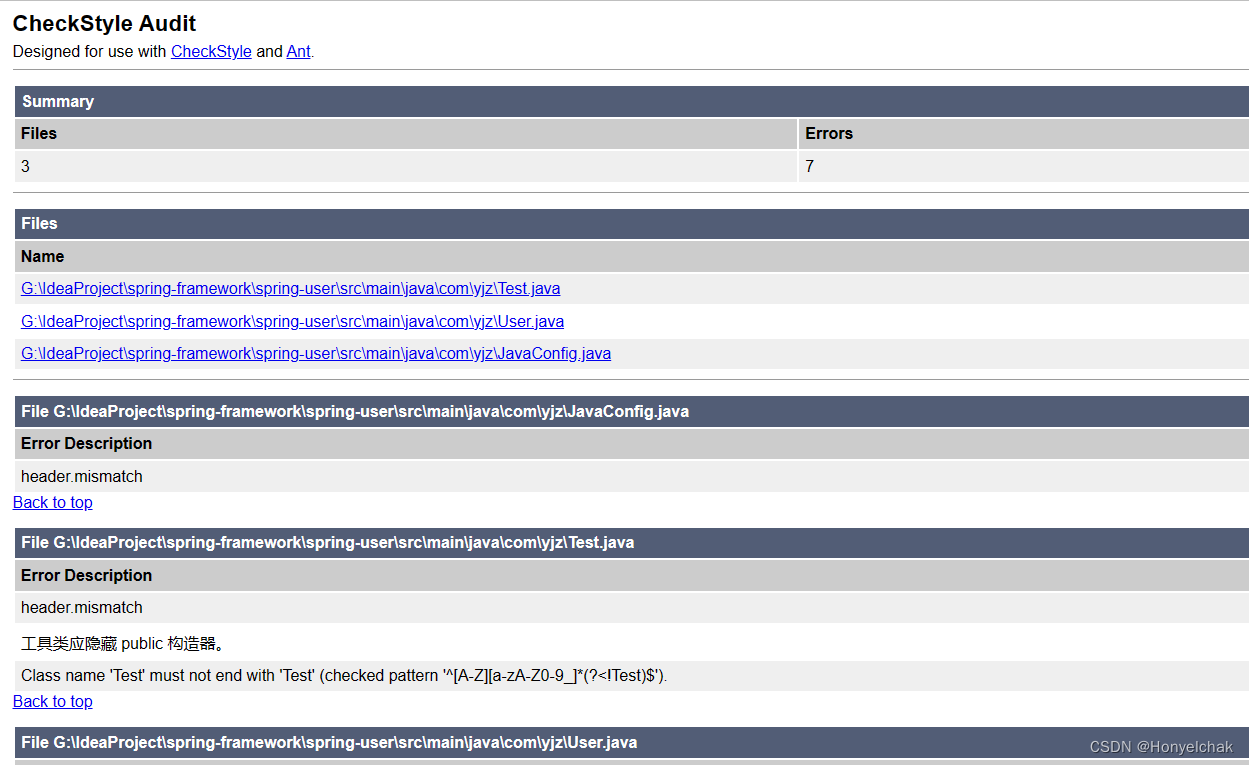This screenshot has height=765, width=1249.
Task: Select the header.mismatch error for JavaConfig.java
Action: pyautogui.click(x=82, y=476)
